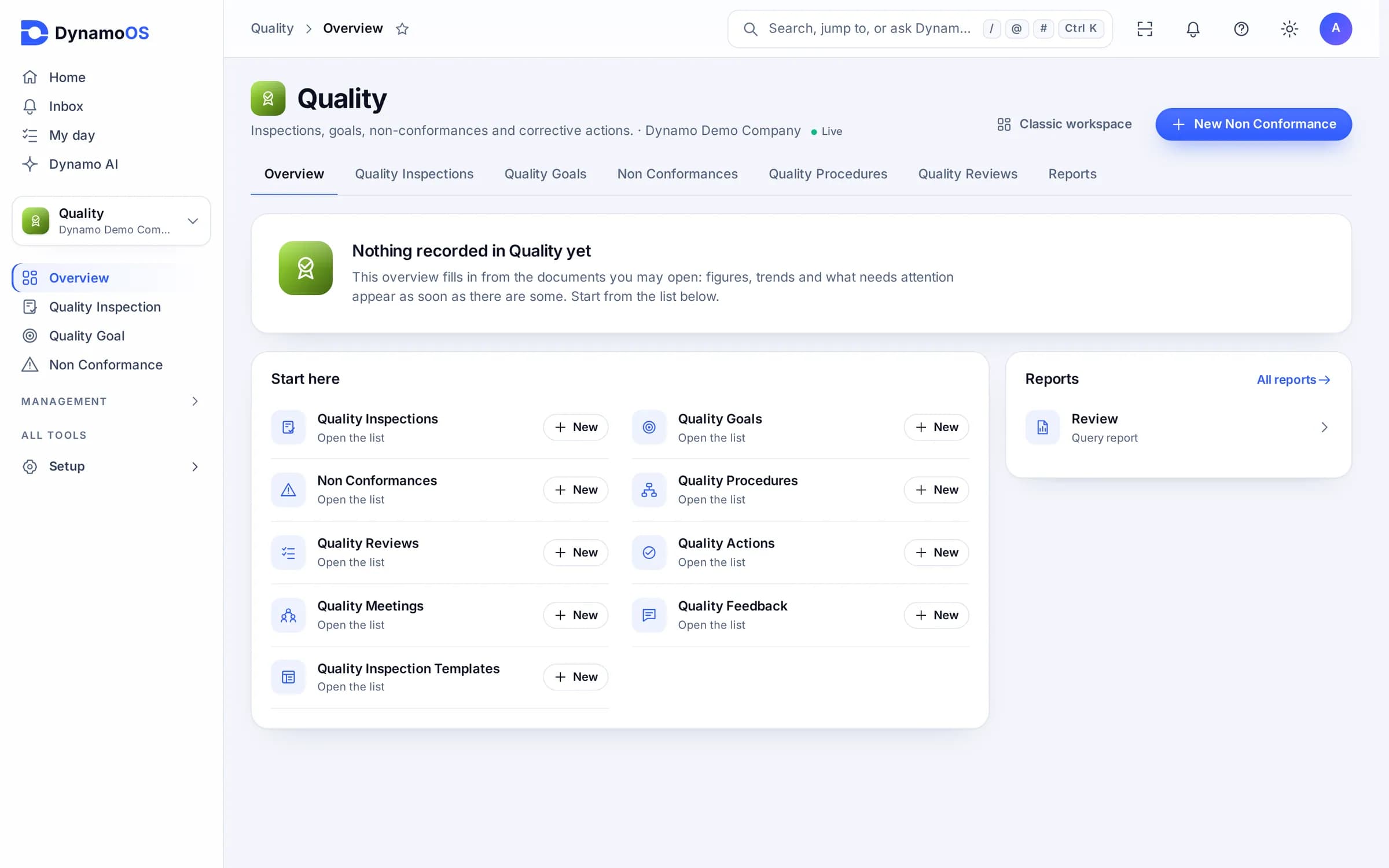Switch to the Quality Inspections tab

pos(414,174)
